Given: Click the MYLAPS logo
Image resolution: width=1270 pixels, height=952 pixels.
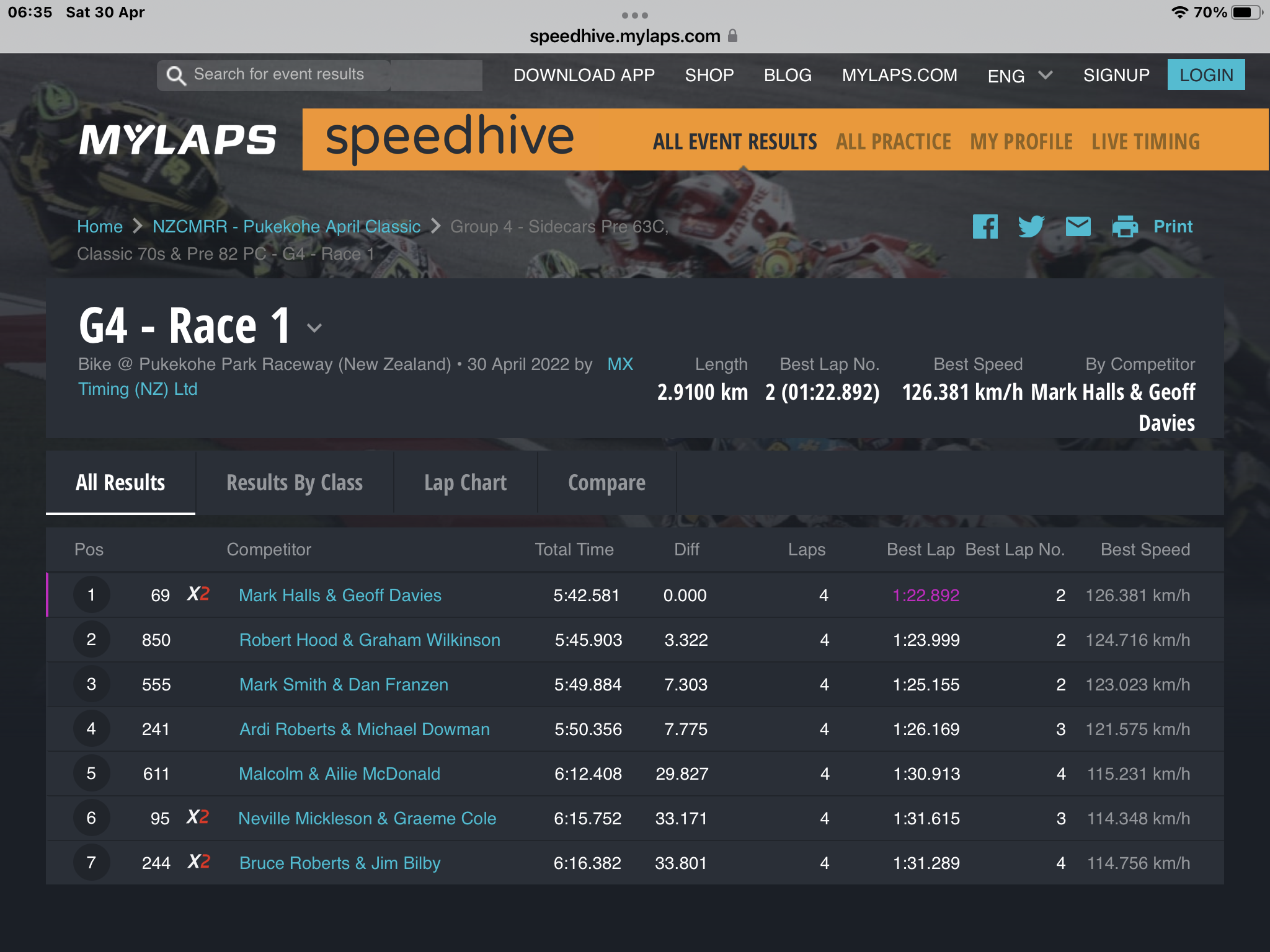Looking at the screenshot, I should [x=177, y=139].
